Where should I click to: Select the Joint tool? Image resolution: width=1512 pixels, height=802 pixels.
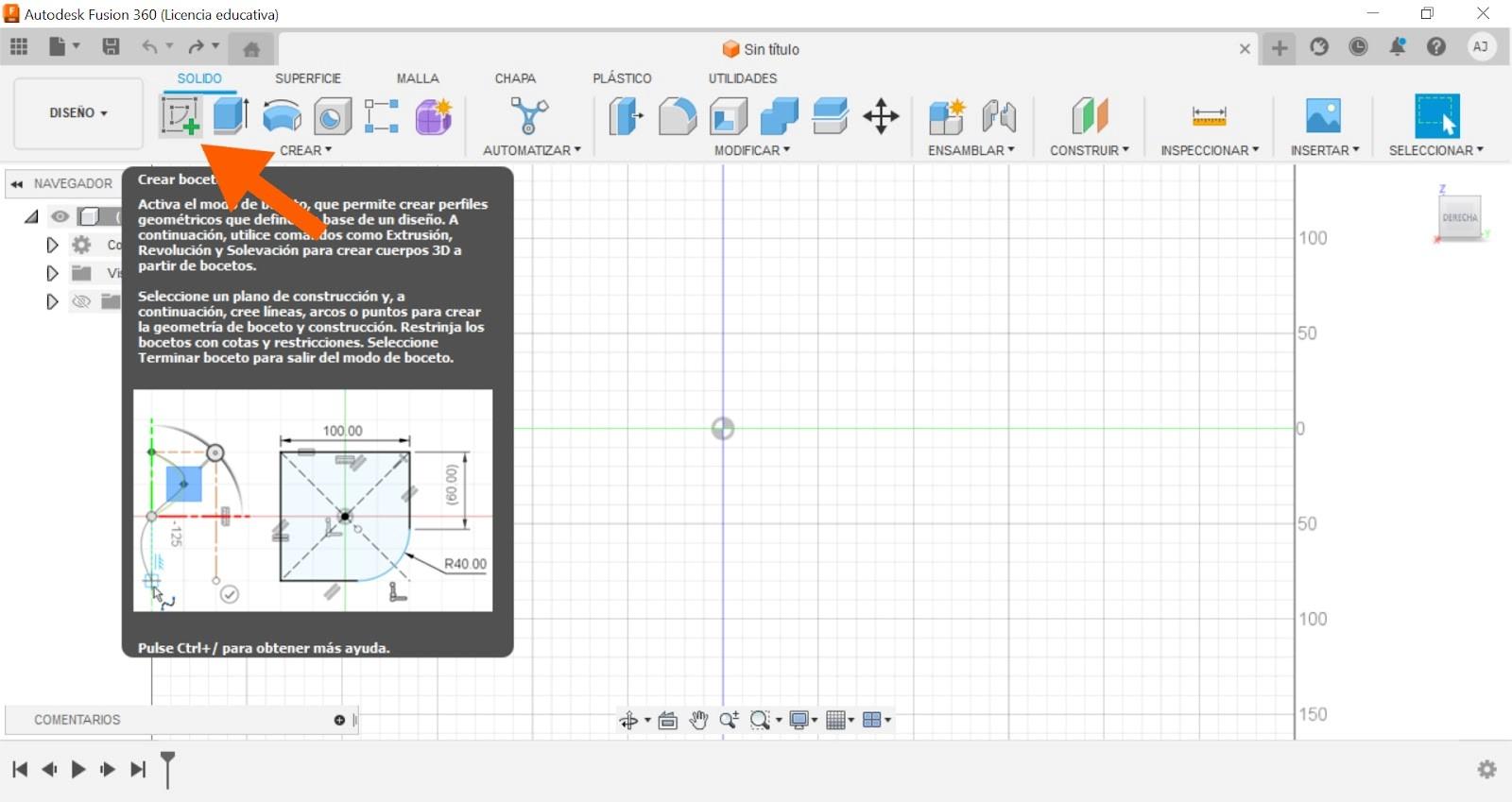(x=999, y=116)
